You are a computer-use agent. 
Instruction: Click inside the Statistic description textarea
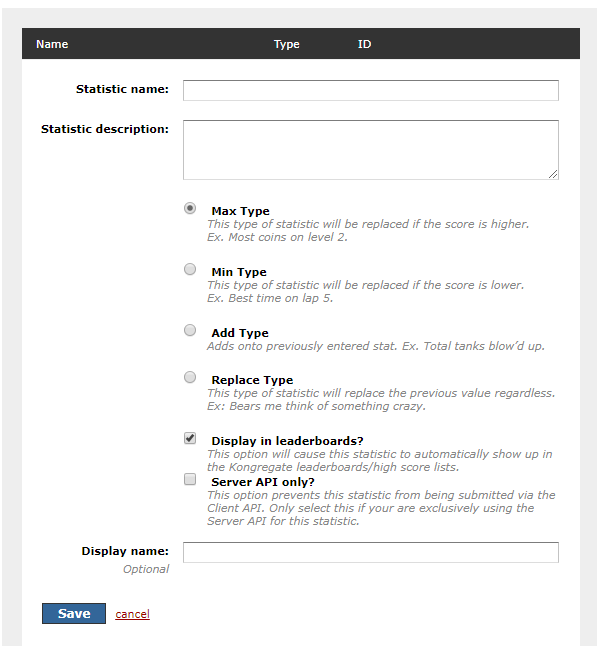click(371, 150)
